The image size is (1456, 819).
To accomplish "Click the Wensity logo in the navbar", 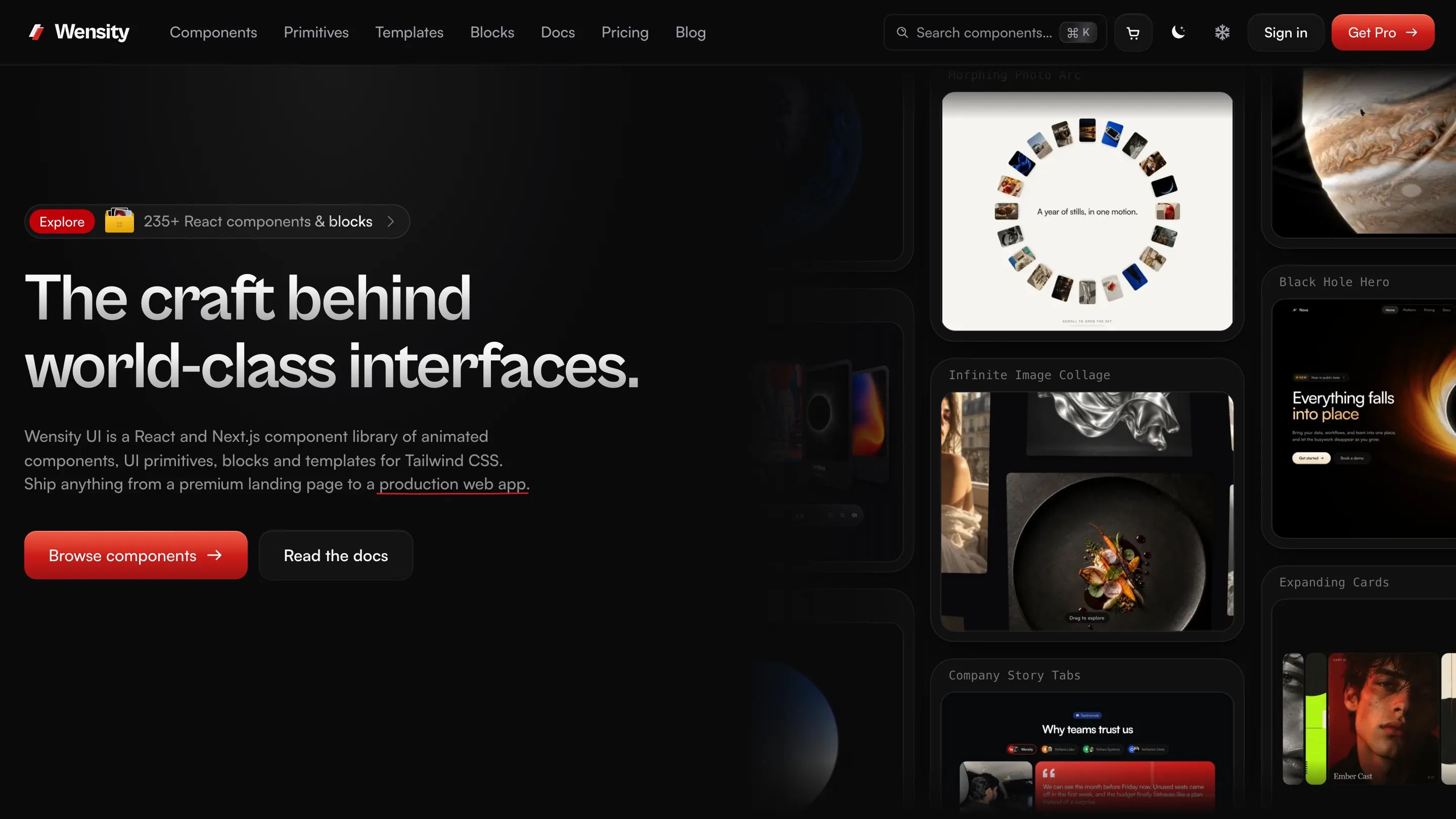I will [x=79, y=32].
